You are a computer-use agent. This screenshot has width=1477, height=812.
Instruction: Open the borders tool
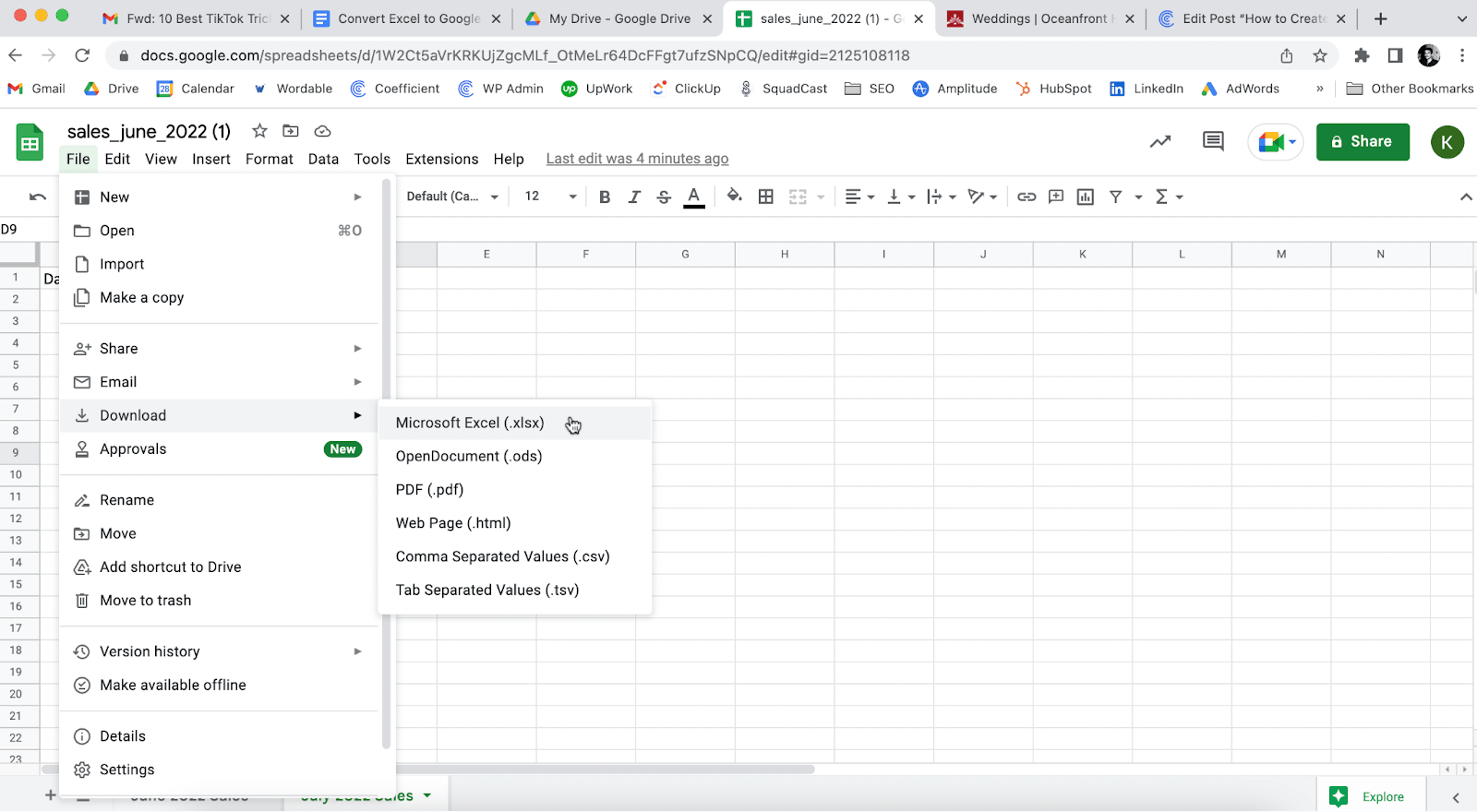point(765,197)
